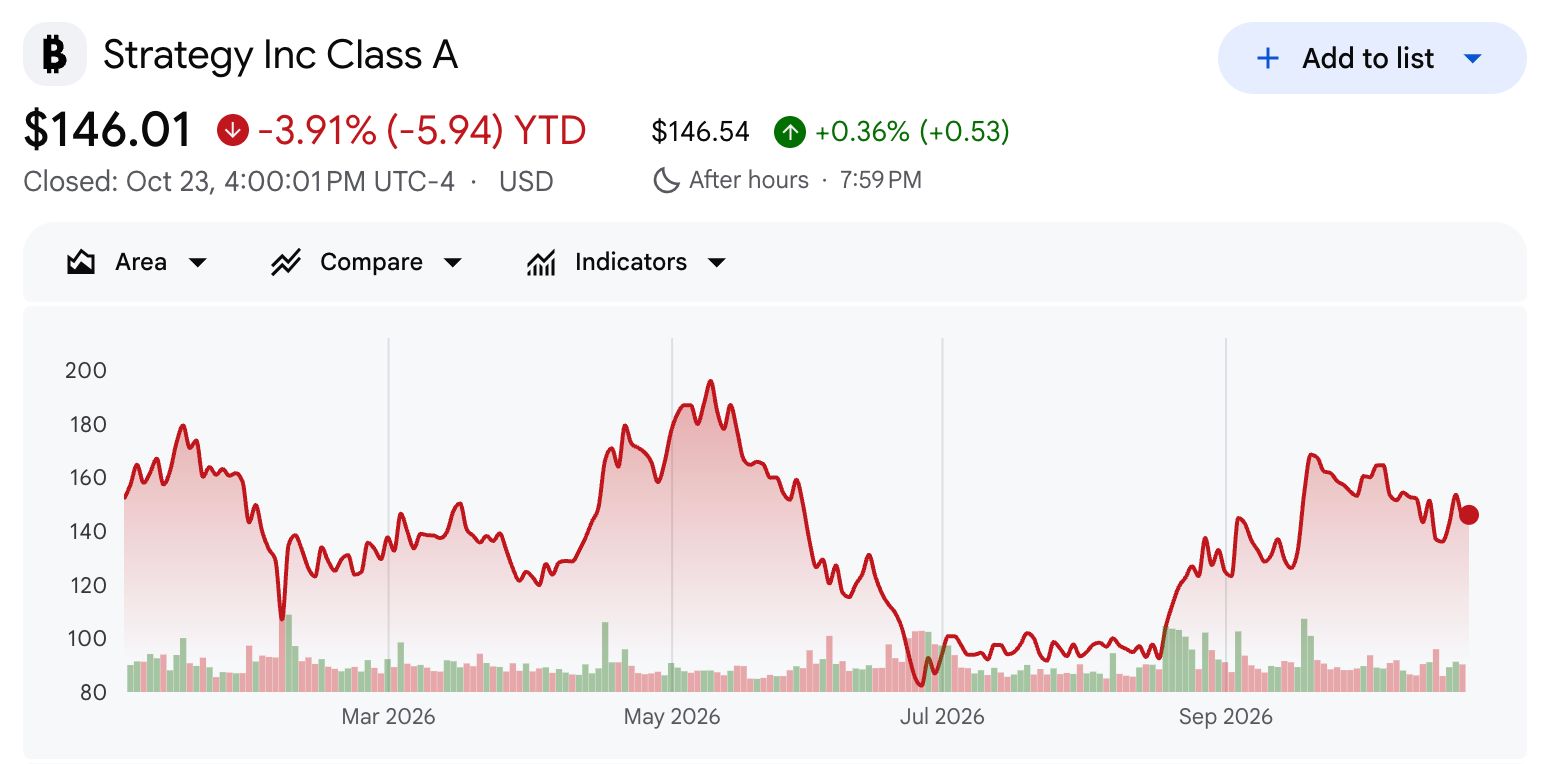This screenshot has width=1560, height=764.
Task: Click the Area chart type icon
Action: [81, 262]
